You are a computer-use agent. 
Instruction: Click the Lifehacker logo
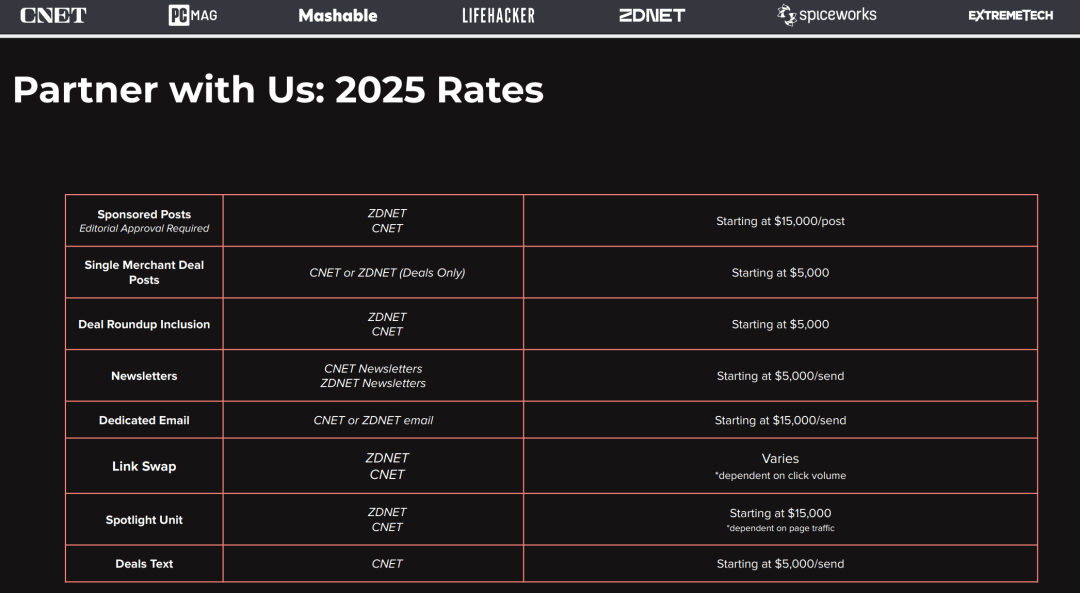point(498,15)
